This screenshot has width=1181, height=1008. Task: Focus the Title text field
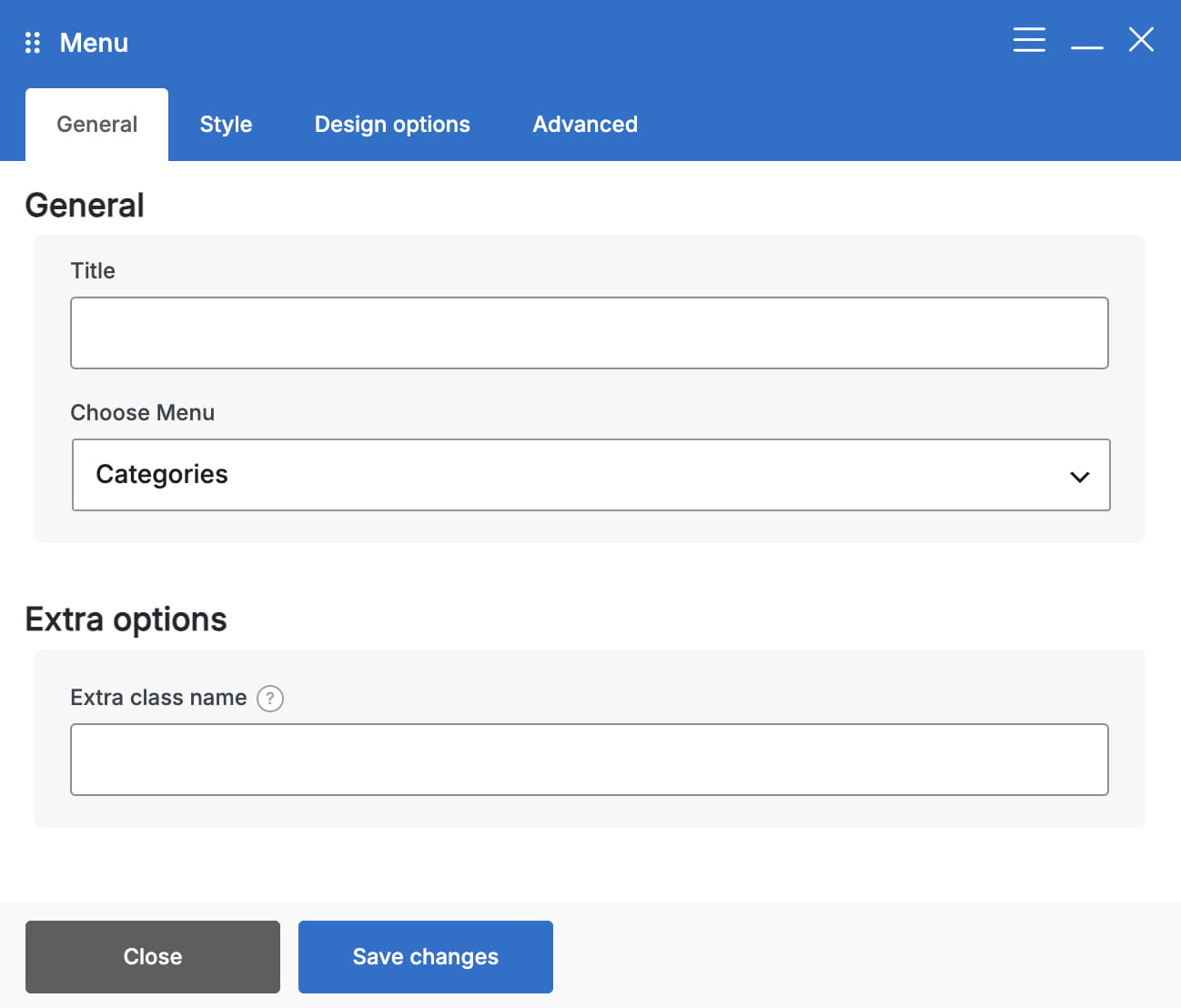point(590,333)
